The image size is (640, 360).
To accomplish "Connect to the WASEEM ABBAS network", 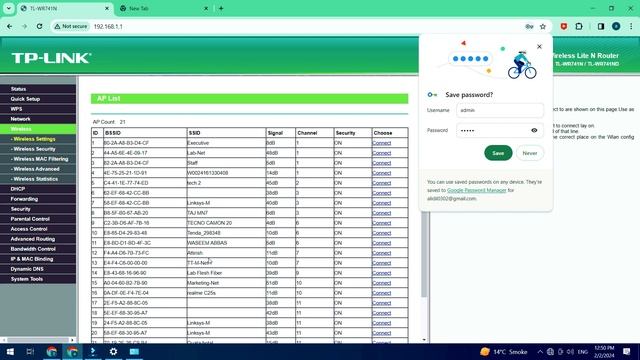I will click(382, 243).
